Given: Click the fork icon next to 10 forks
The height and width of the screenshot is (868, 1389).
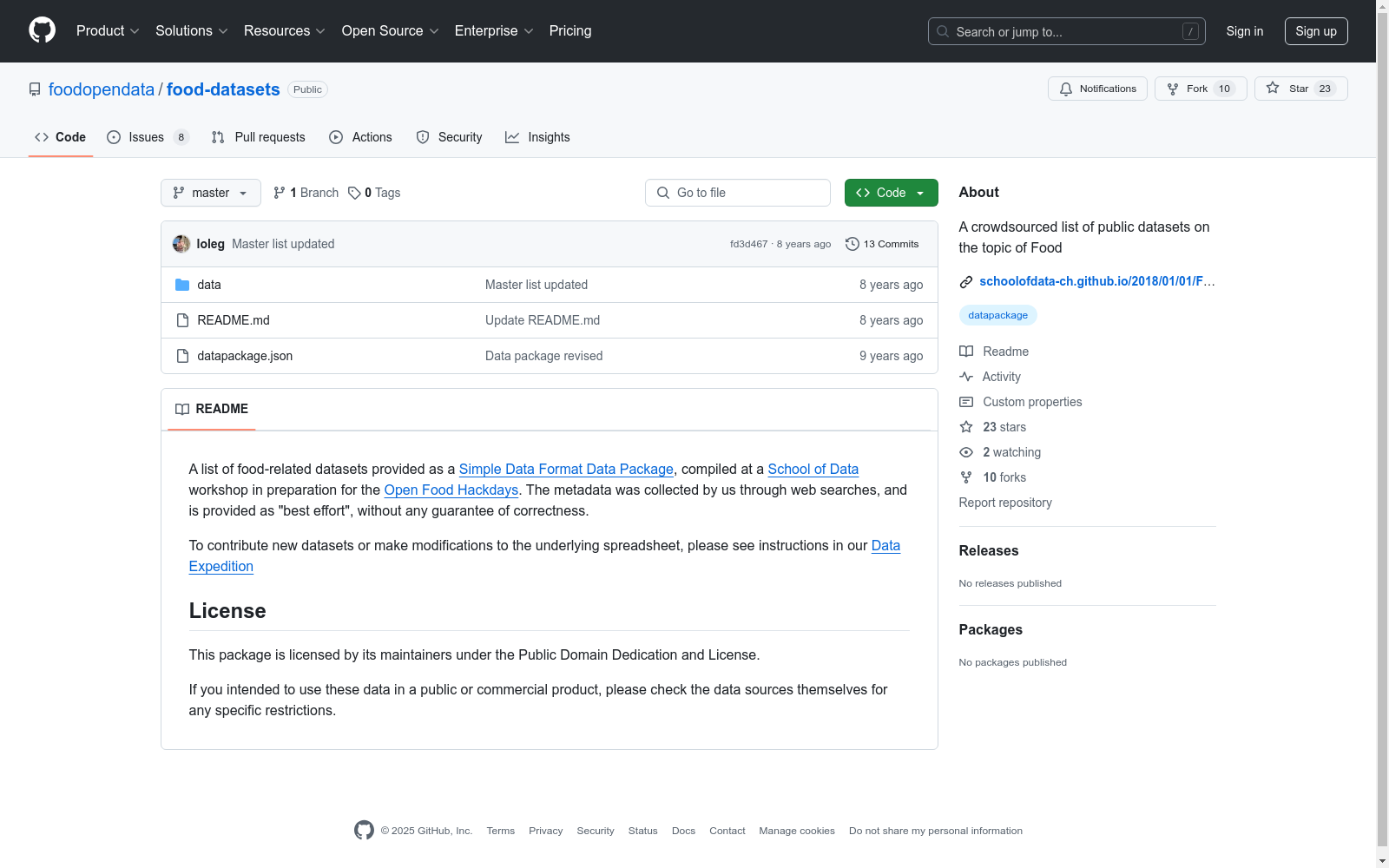Looking at the screenshot, I should point(966,477).
